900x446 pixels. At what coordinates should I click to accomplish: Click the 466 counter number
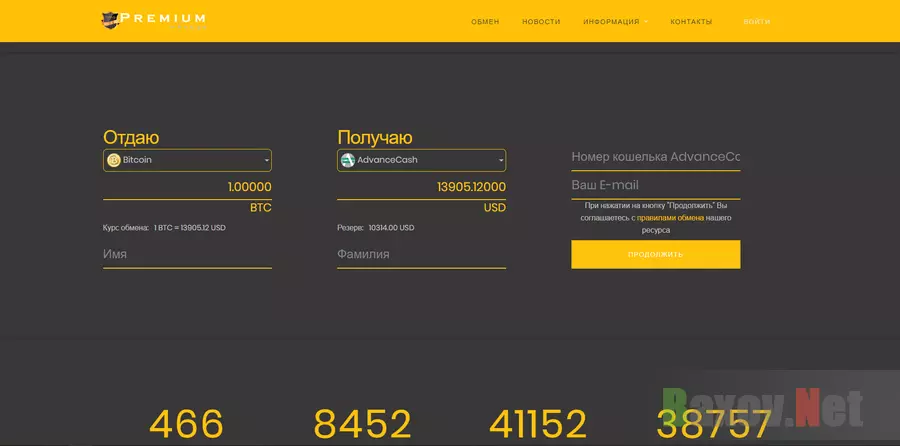(186, 425)
